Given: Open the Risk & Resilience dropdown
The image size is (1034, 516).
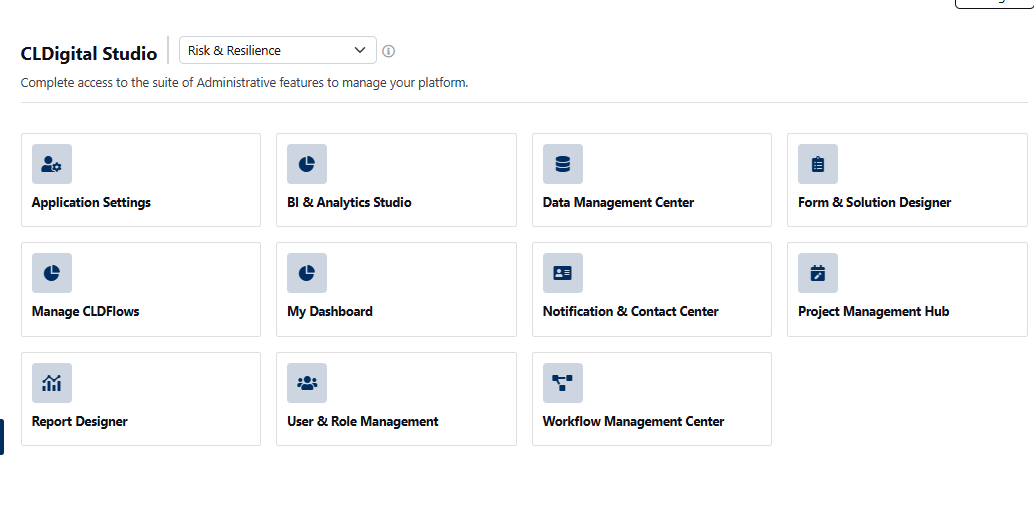Looking at the screenshot, I should tap(270, 50).
